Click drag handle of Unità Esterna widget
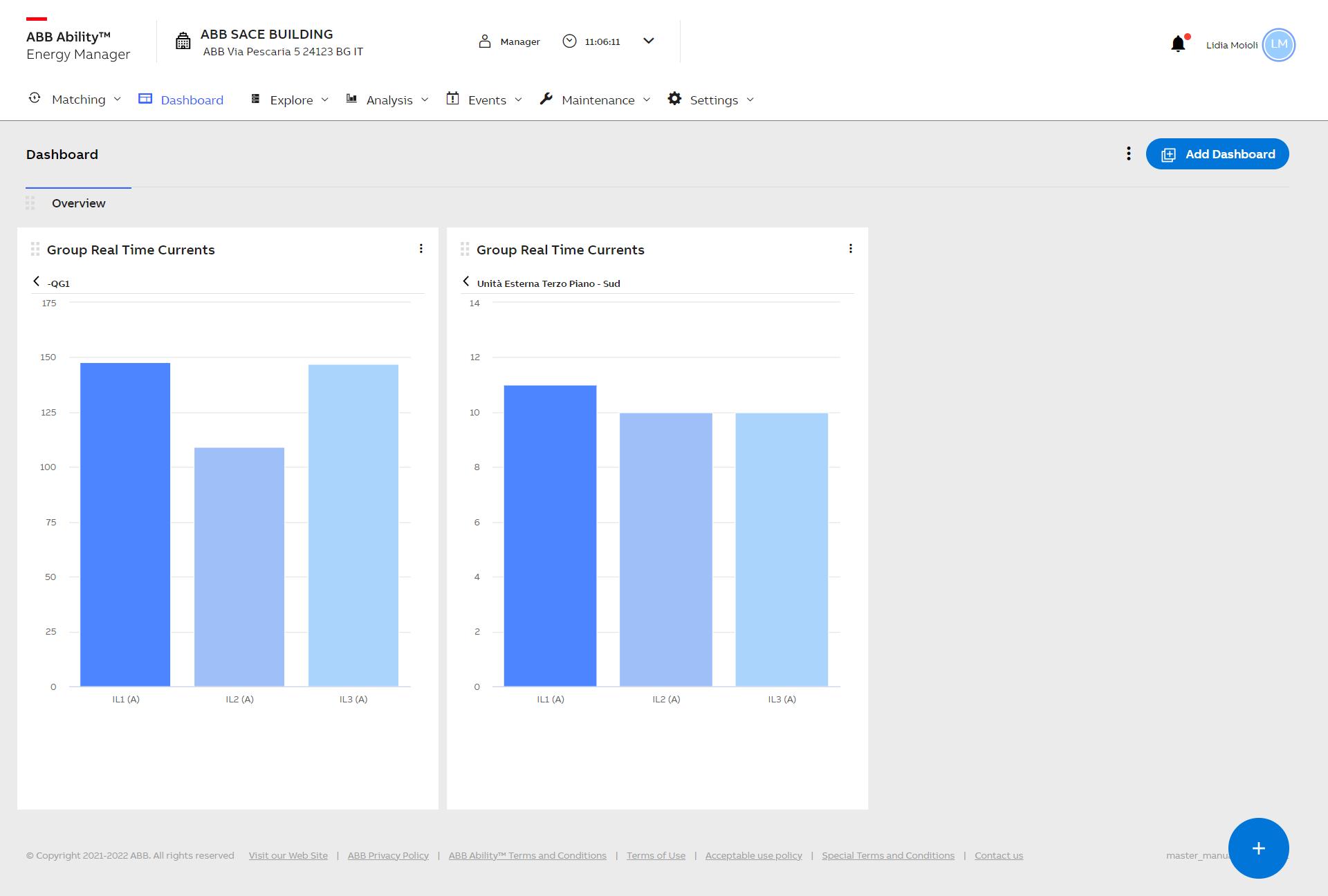The width and height of the screenshot is (1328, 896). point(465,250)
